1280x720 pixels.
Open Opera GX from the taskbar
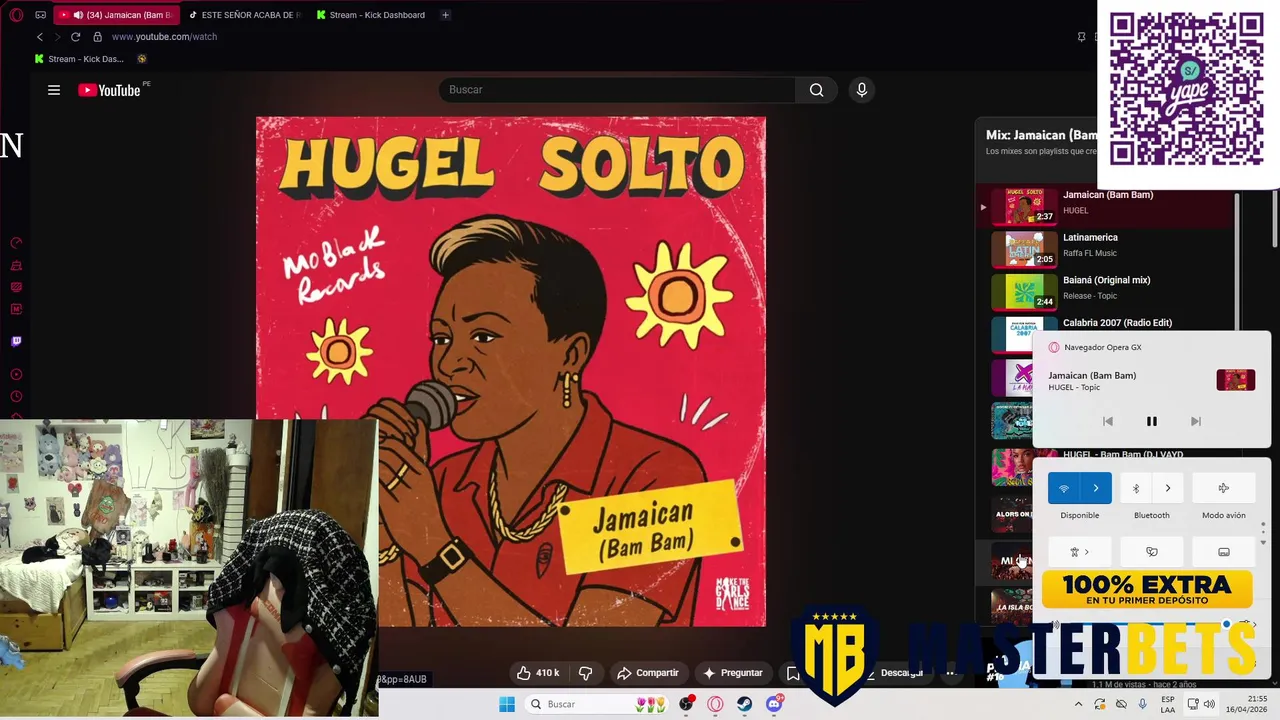click(715, 704)
